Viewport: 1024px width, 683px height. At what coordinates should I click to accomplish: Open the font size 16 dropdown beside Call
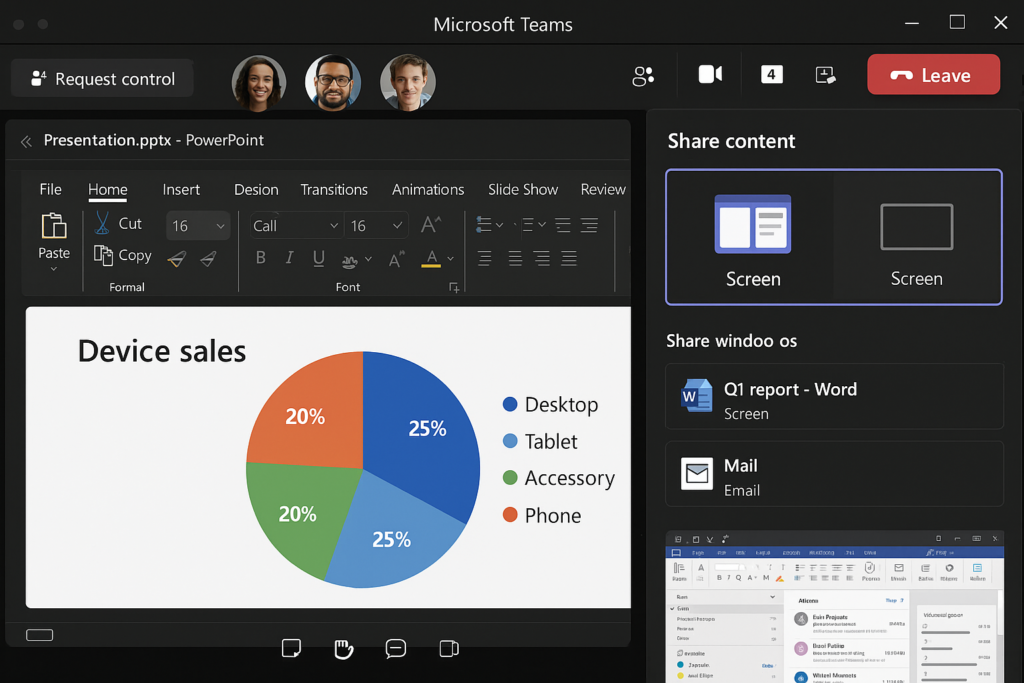click(376, 226)
